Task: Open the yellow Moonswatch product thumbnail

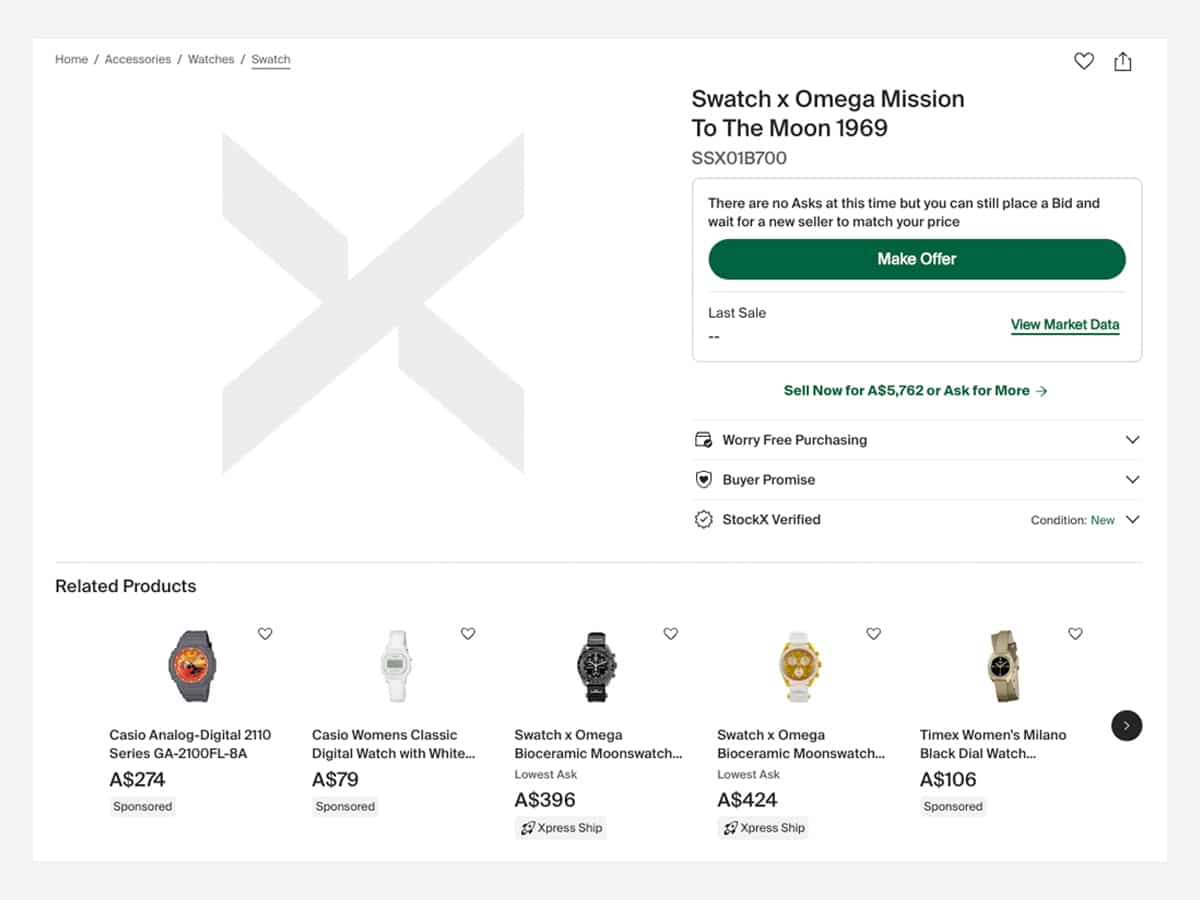Action: click(x=799, y=666)
